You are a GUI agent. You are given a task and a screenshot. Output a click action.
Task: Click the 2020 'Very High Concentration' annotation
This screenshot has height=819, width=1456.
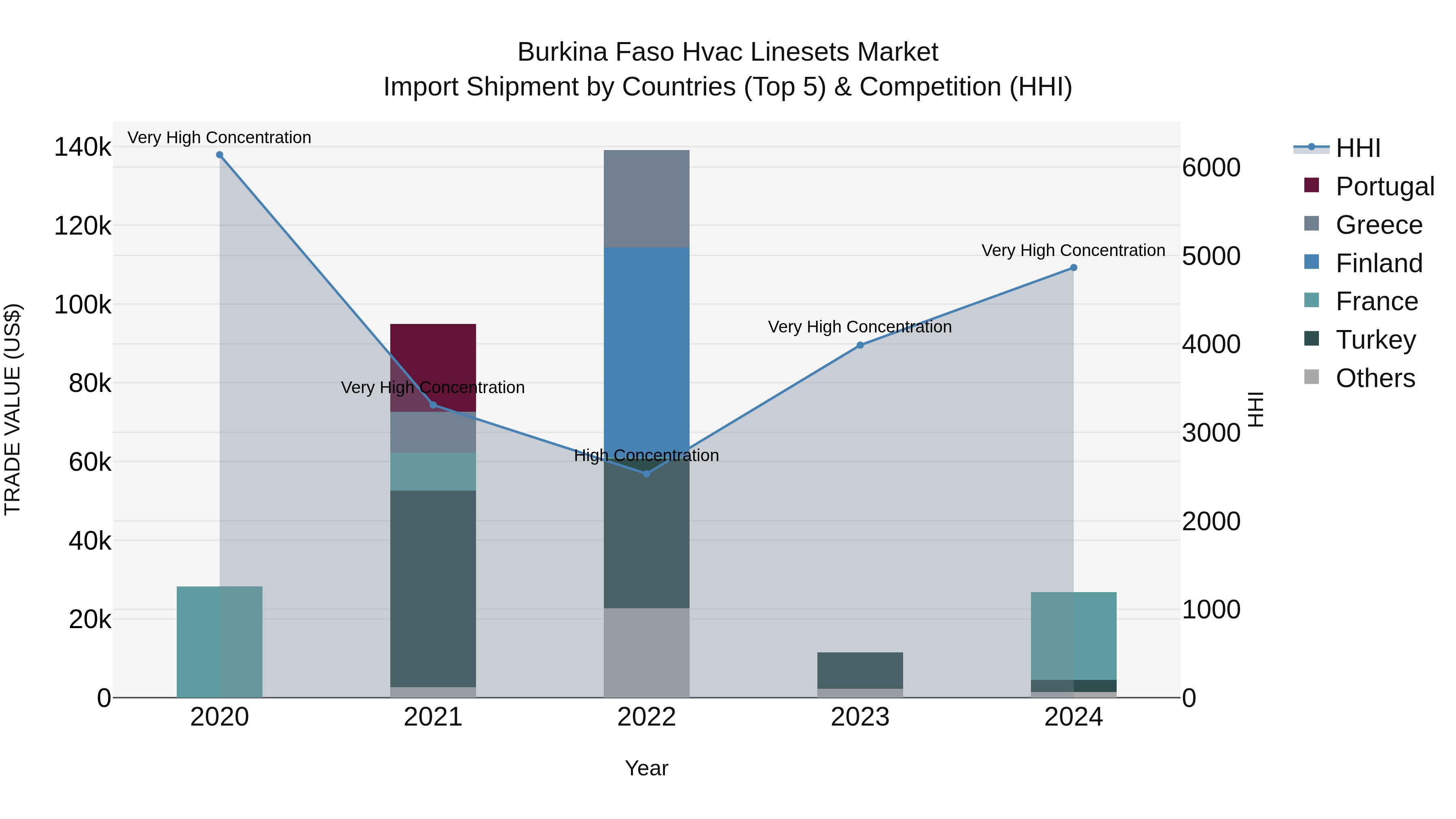click(x=219, y=138)
